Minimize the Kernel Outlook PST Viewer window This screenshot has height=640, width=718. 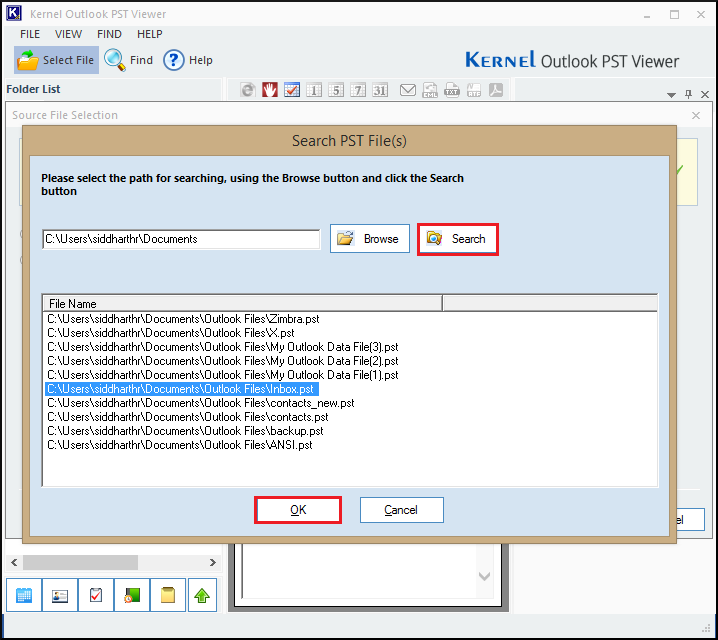coord(647,15)
